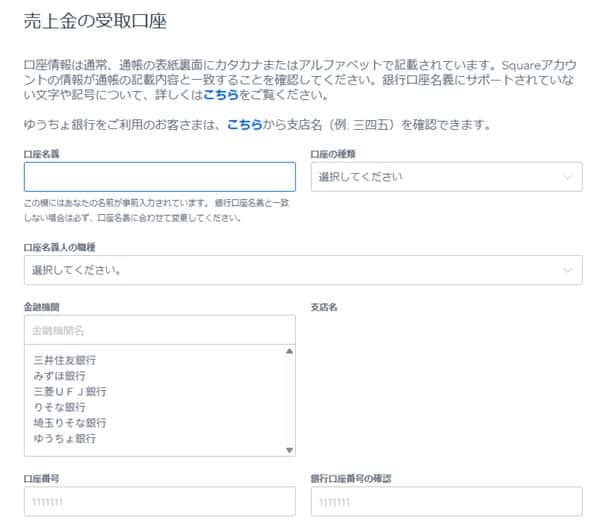The image size is (600, 526).
Task: Click the 金融機関名 search field
Action: coord(160,330)
